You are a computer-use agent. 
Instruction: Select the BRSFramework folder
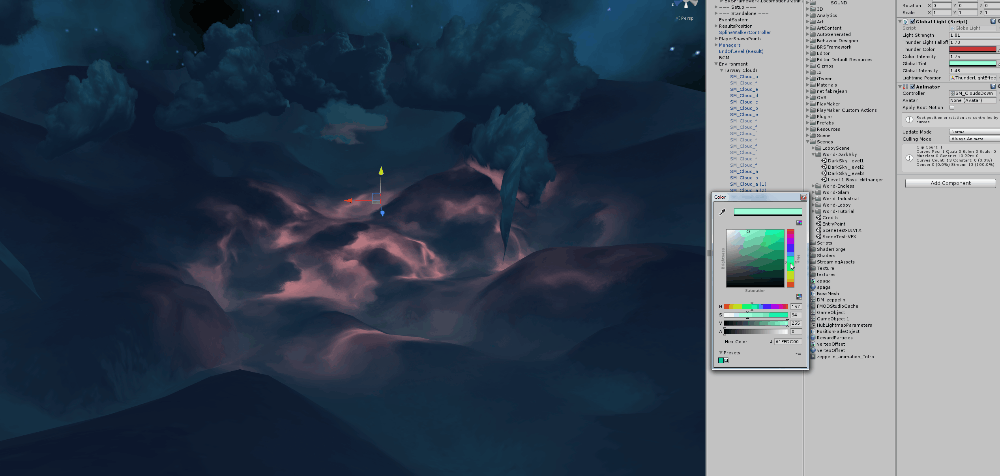point(830,47)
